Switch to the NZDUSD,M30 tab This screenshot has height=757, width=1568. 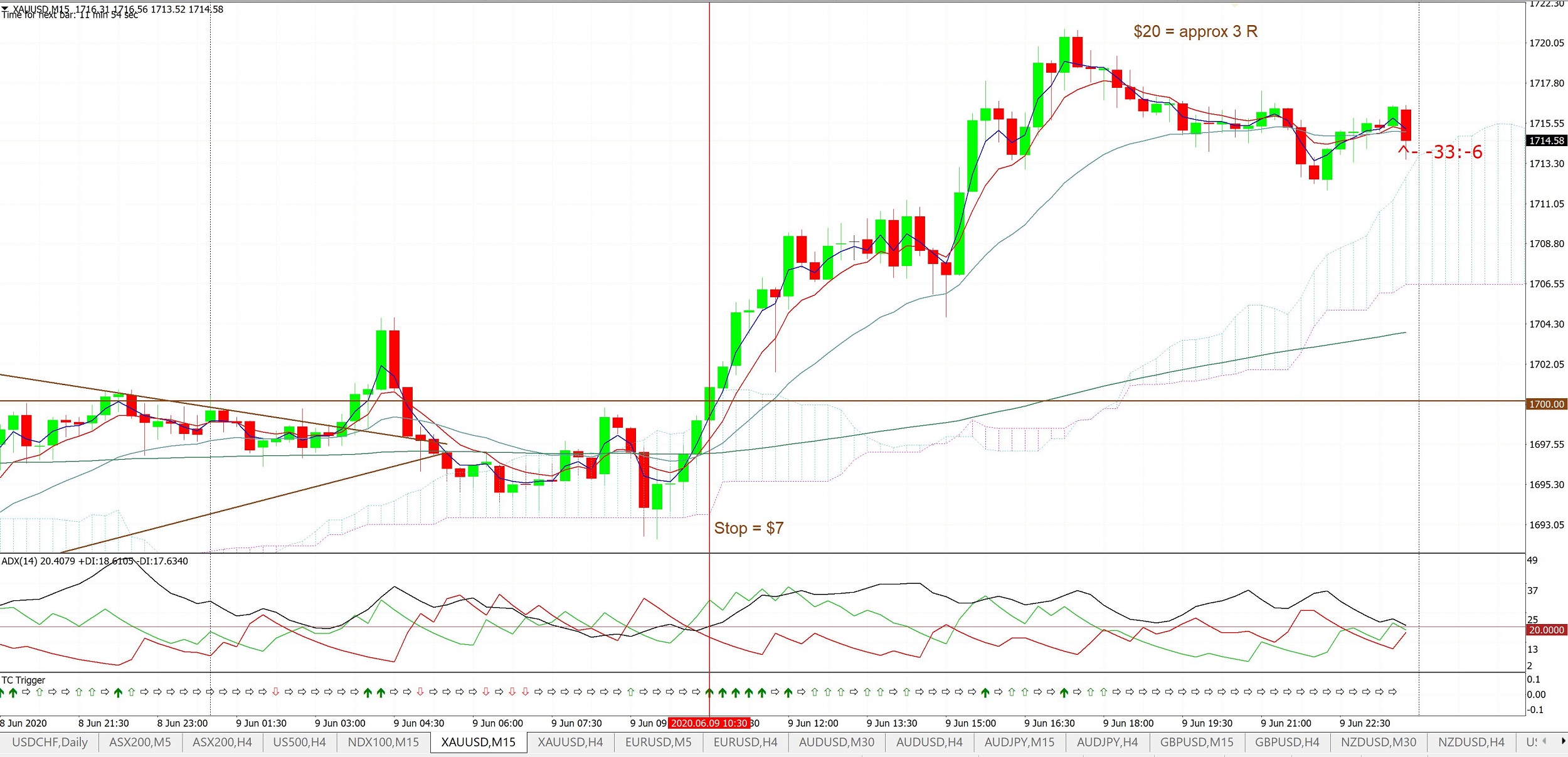[1378, 742]
